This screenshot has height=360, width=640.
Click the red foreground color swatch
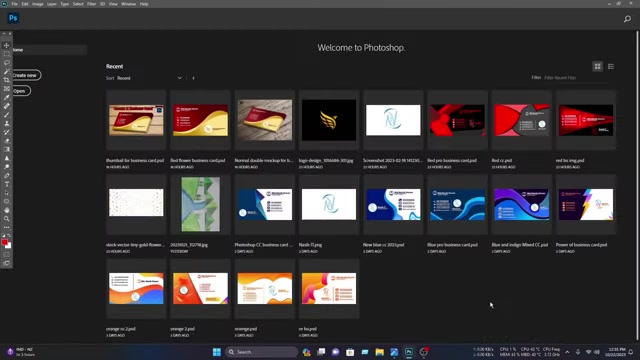point(4,242)
